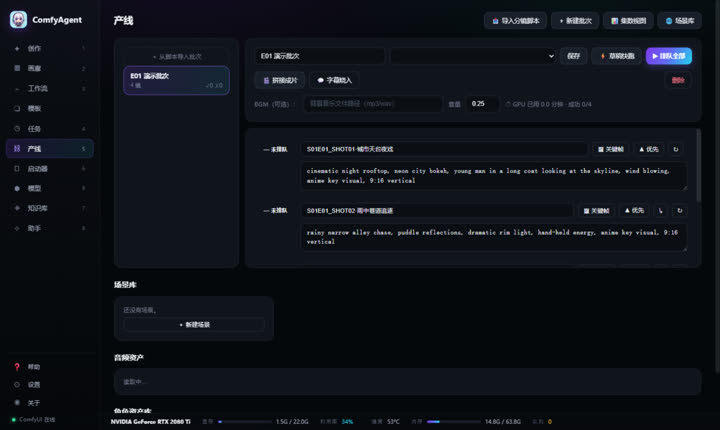Image resolution: width=720 pixels, height=430 pixels.
Task: Click the 新建批次 button
Action: (x=575, y=21)
